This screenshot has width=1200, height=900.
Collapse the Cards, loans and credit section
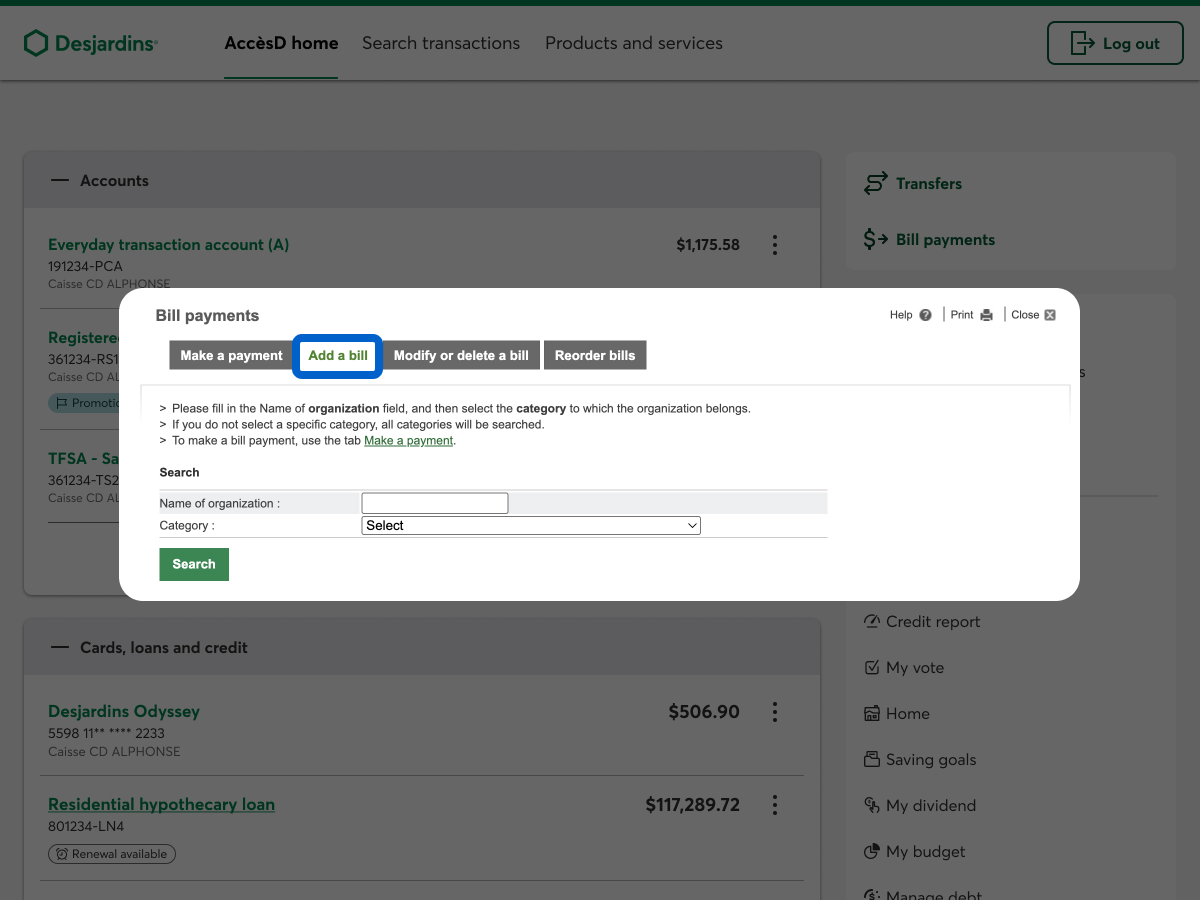[x=61, y=648]
